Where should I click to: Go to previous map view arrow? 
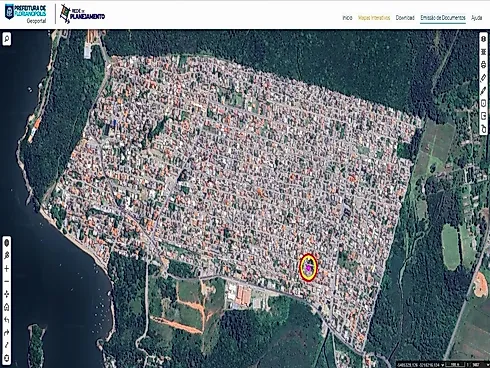click(7, 320)
